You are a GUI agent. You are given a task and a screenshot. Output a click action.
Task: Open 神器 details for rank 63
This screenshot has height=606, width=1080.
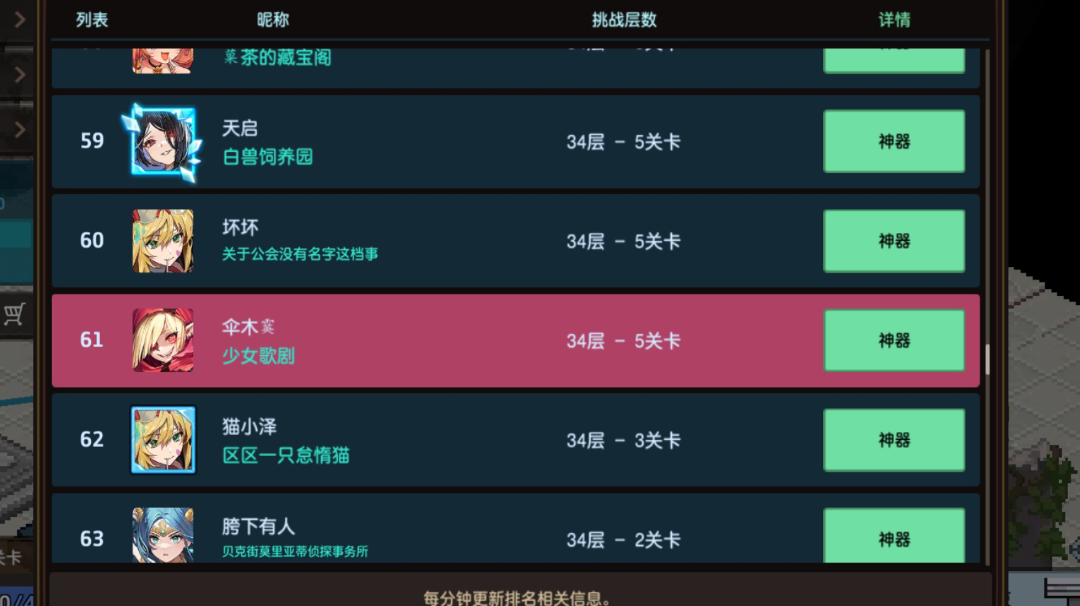[894, 536]
